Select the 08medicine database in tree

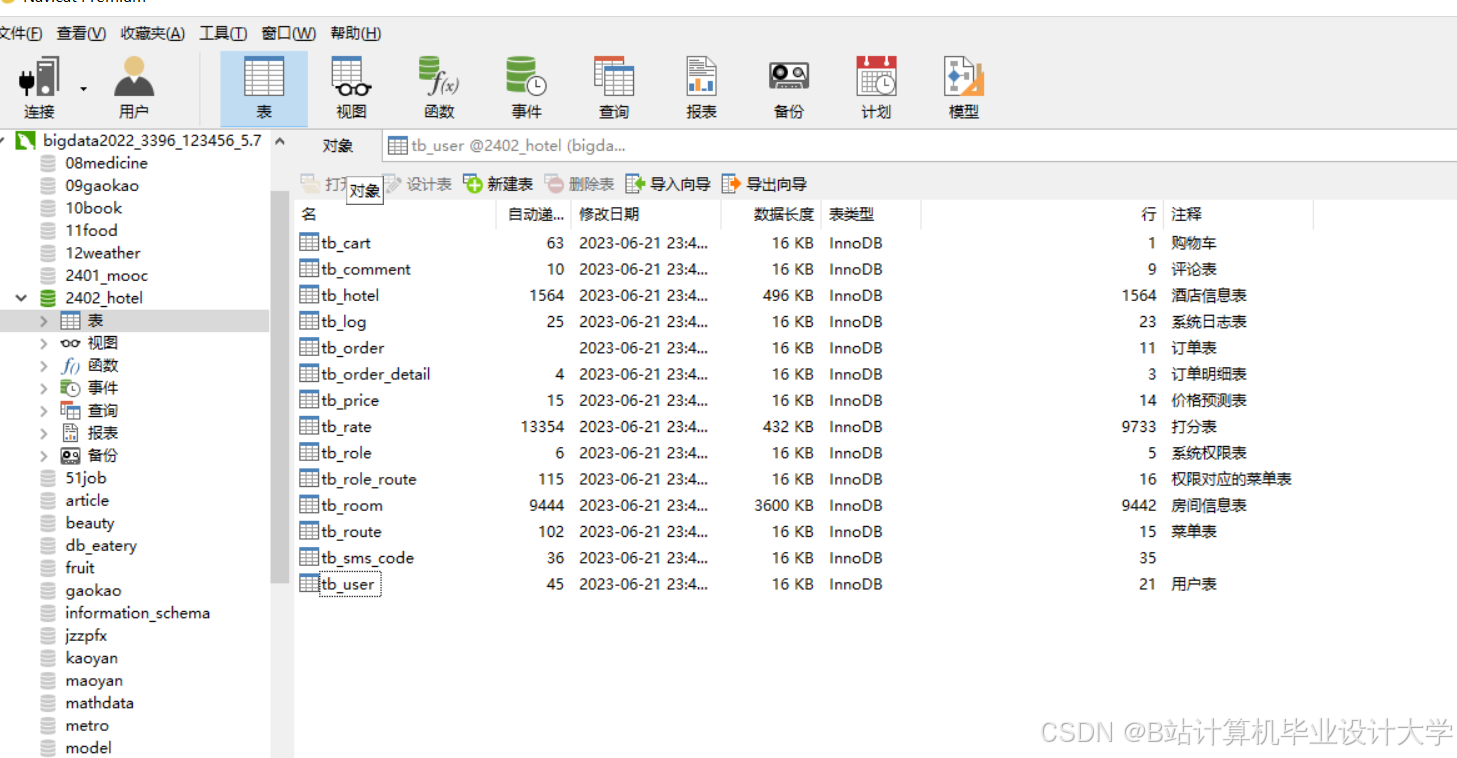click(x=106, y=163)
